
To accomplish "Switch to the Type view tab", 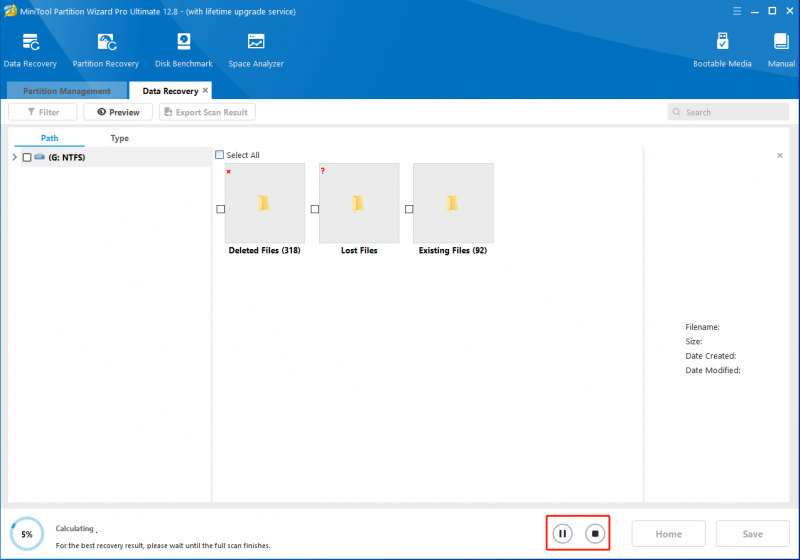I will click(119, 138).
